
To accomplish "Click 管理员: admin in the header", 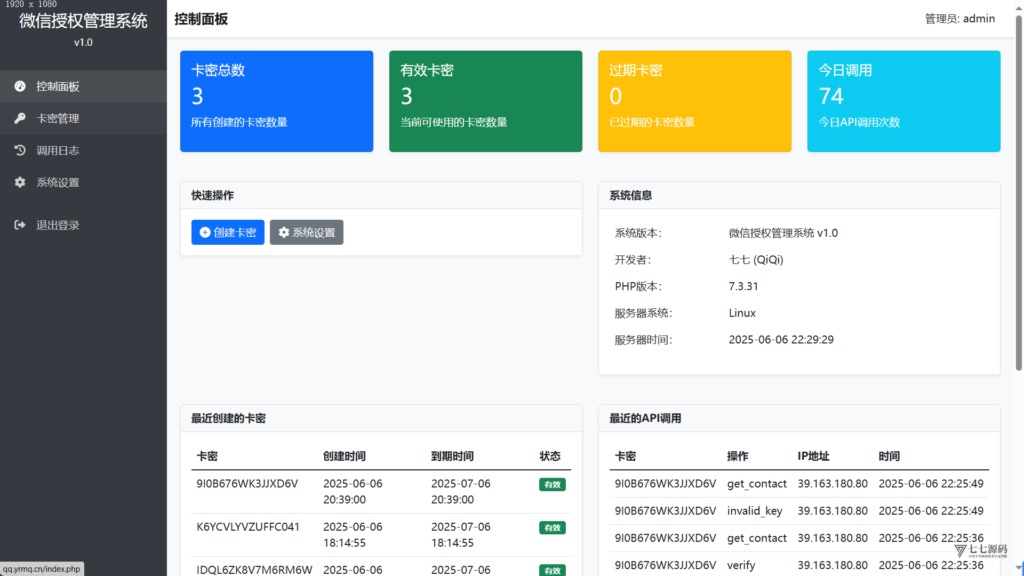I will pos(960,19).
